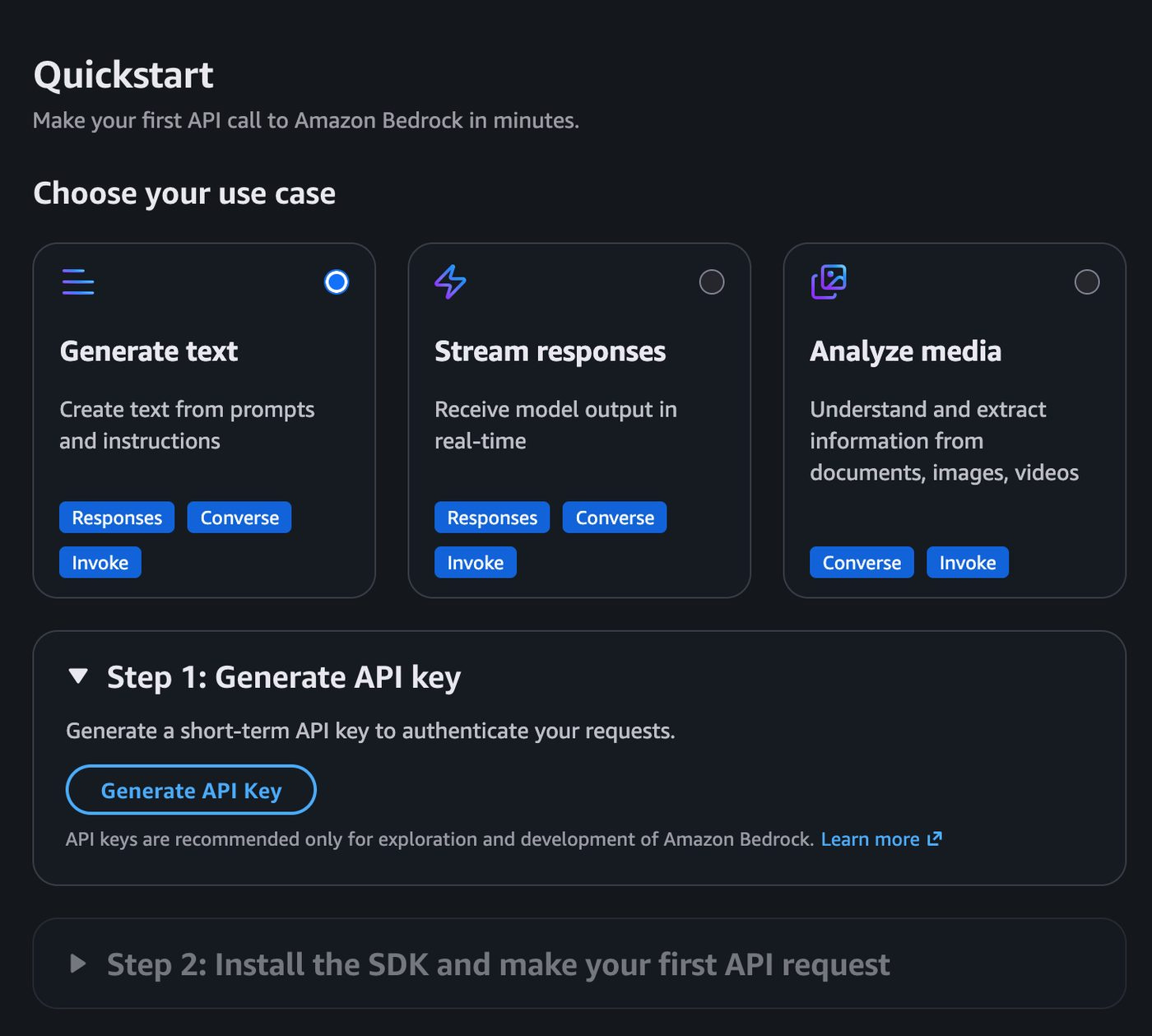The height and width of the screenshot is (1036, 1152).
Task: Click the external link icon after Learn more
Action: 934,839
